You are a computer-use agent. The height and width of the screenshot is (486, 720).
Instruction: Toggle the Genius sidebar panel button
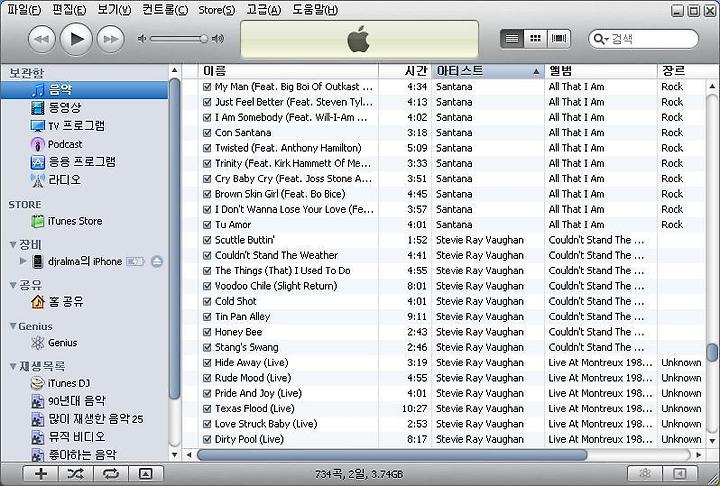[681, 474]
